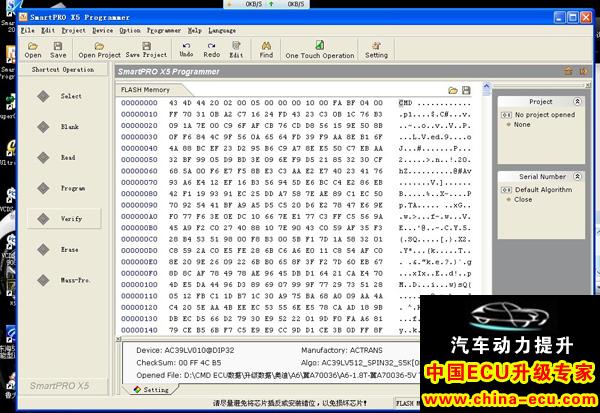Open the Option menu
Viewport: 600px width, 413px height.
130,30
